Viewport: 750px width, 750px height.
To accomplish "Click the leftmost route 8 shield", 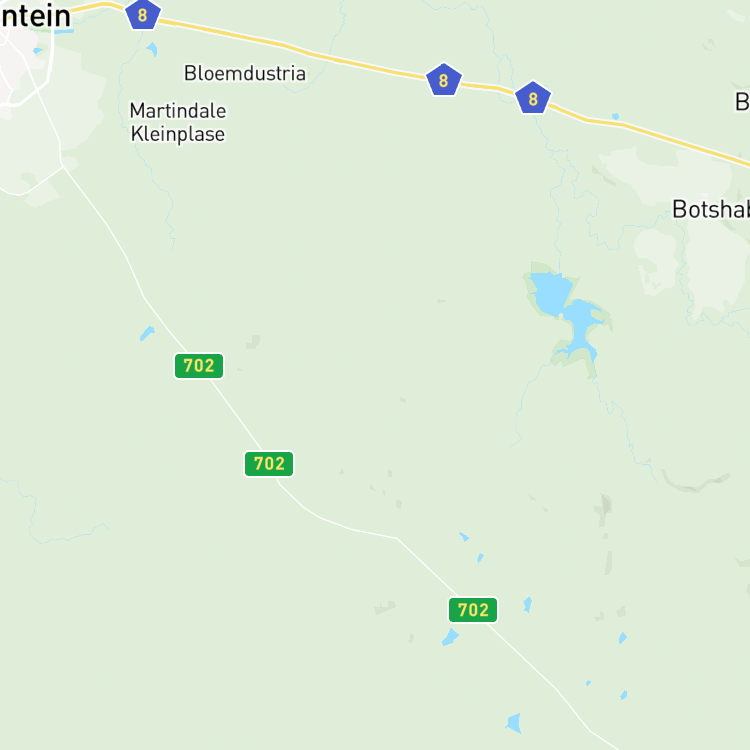I will click(143, 15).
